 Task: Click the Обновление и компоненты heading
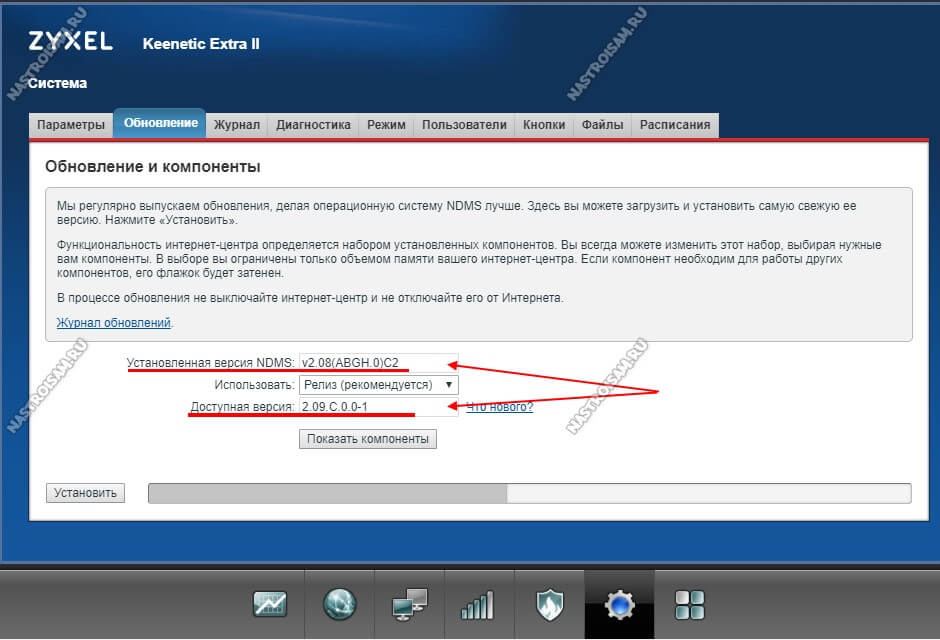(153, 167)
